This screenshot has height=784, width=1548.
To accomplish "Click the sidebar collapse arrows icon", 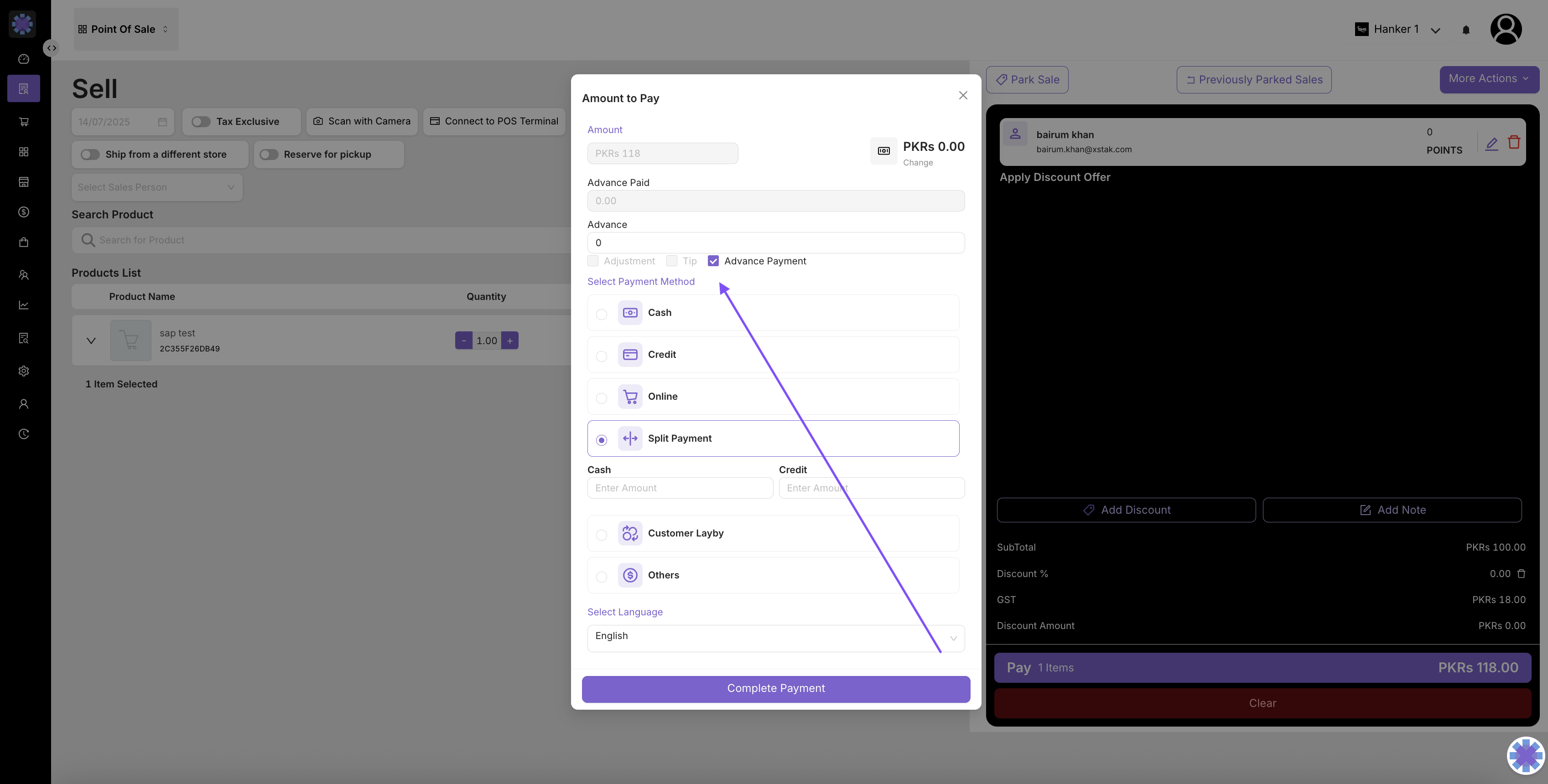I will pyautogui.click(x=52, y=48).
